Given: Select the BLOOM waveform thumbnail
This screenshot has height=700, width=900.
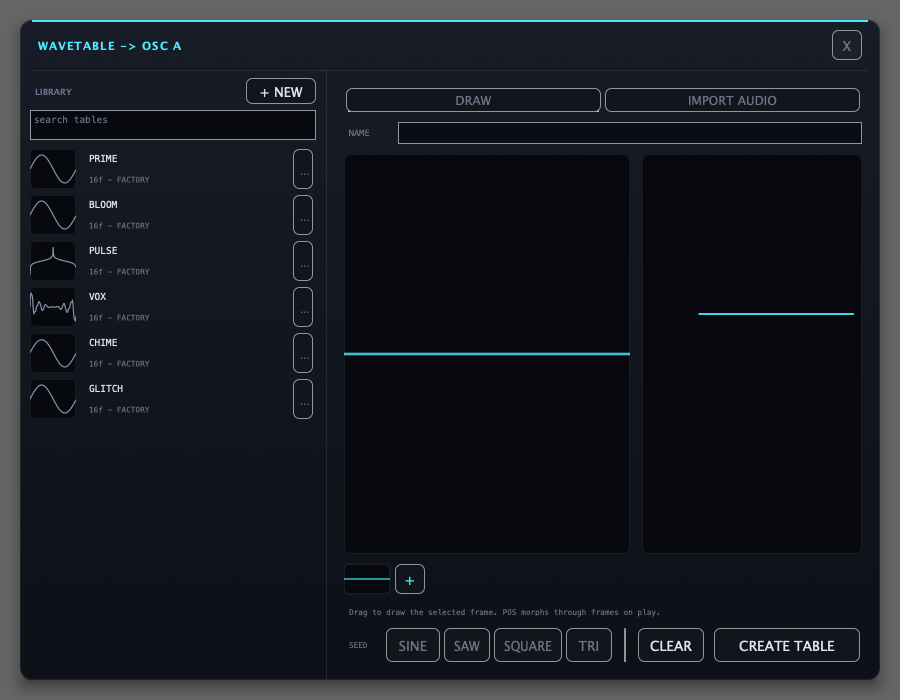Looking at the screenshot, I should click(x=53, y=215).
